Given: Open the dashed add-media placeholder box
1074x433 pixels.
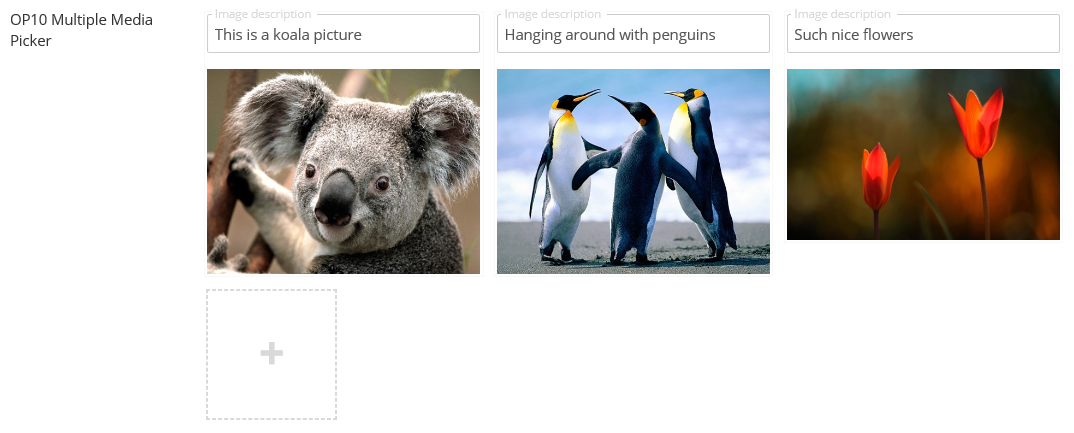Looking at the screenshot, I should click(x=271, y=354).
